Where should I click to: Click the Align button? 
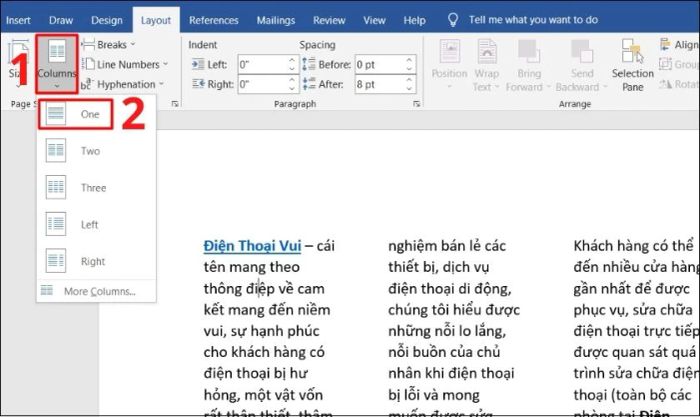pyautogui.click(x=679, y=45)
